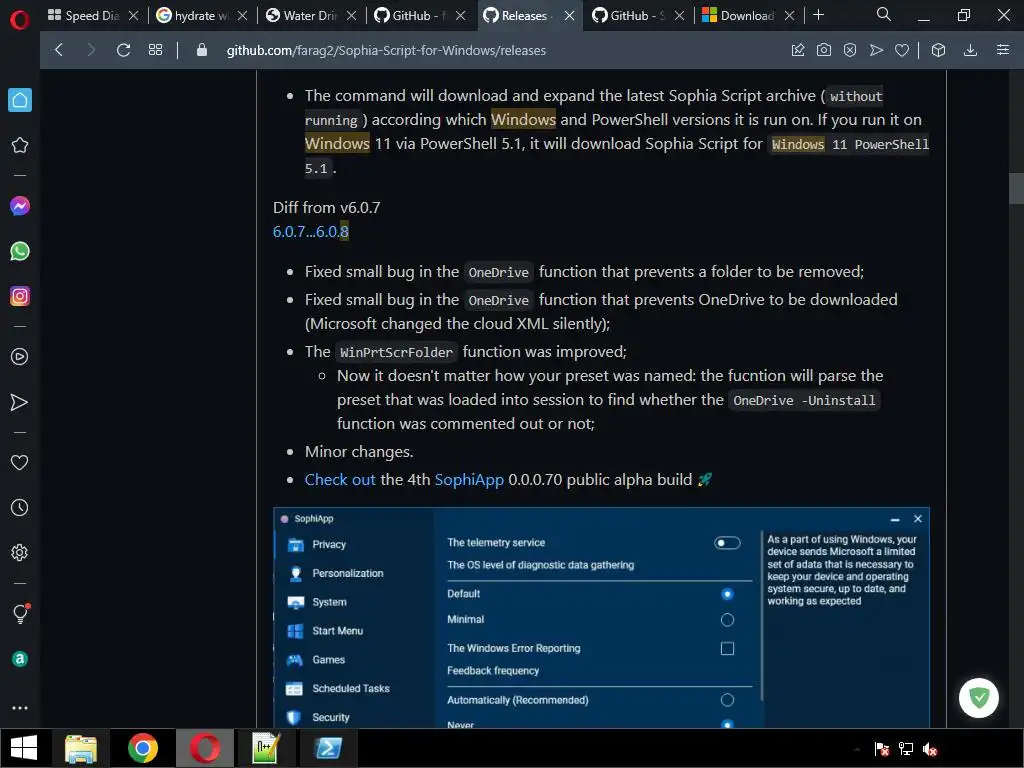Reload the GitHub releases page
This screenshot has width=1024, height=768.
[123, 50]
